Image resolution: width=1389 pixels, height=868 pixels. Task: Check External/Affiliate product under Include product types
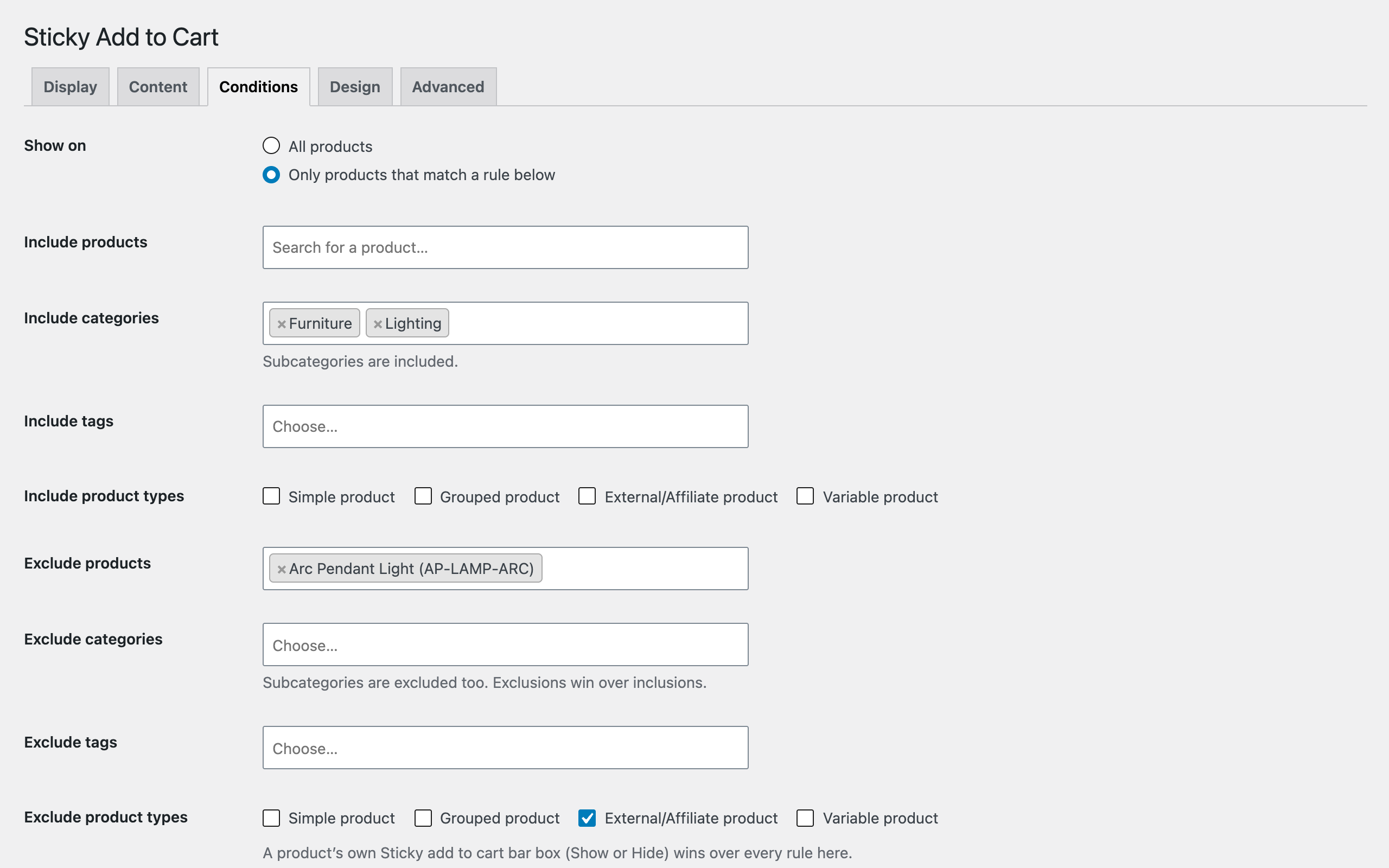(x=587, y=496)
